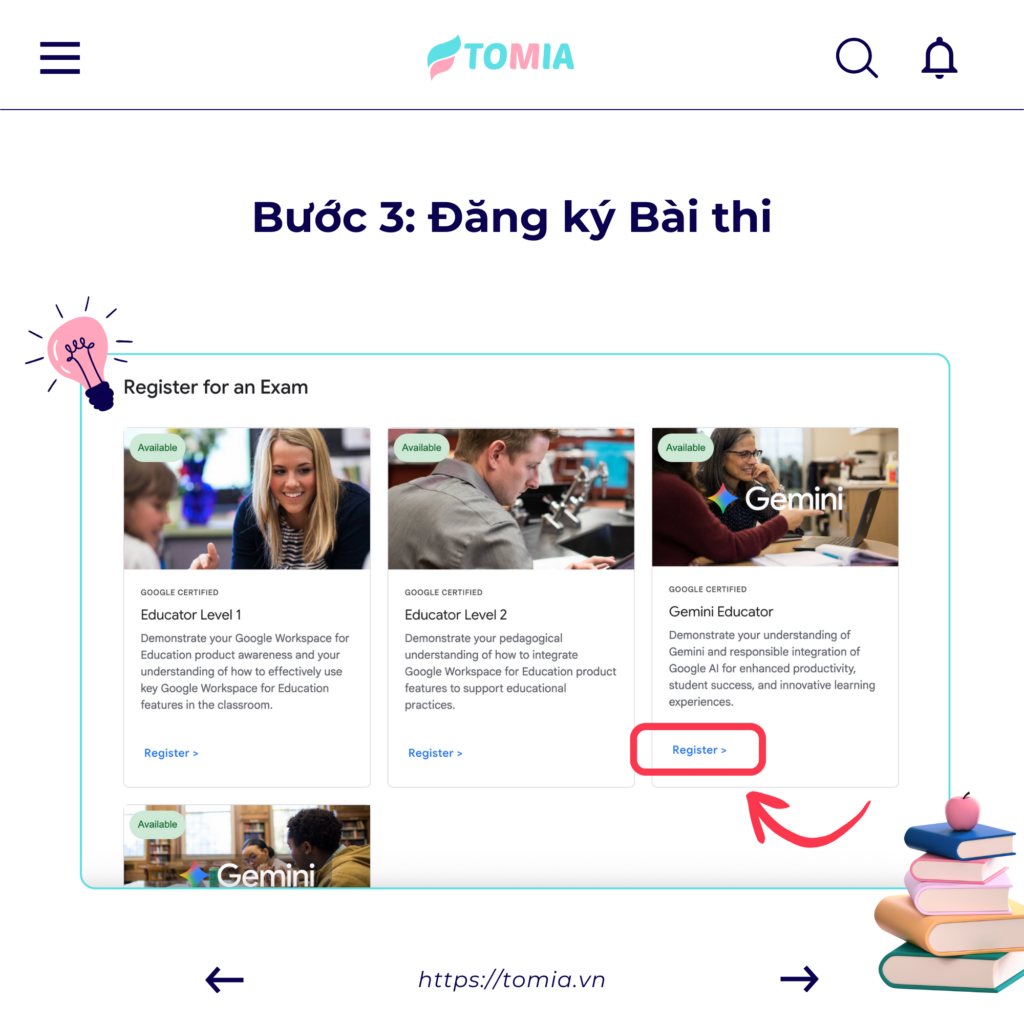Viewport: 1024px width, 1024px height.
Task: Click the bottom Gemini card thumbnail
Action: [x=247, y=846]
